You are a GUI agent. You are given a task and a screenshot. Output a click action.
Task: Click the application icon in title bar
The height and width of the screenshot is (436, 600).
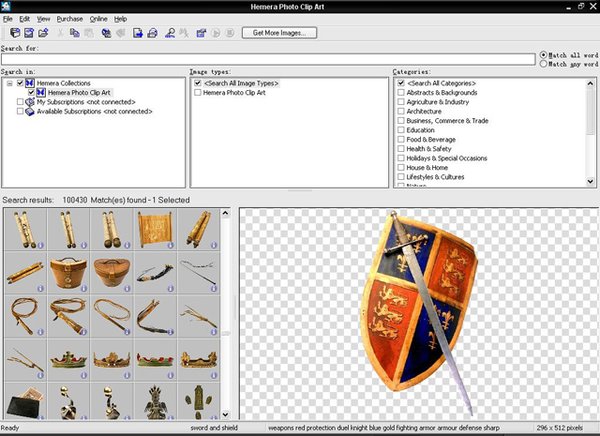tap(5, 6)
